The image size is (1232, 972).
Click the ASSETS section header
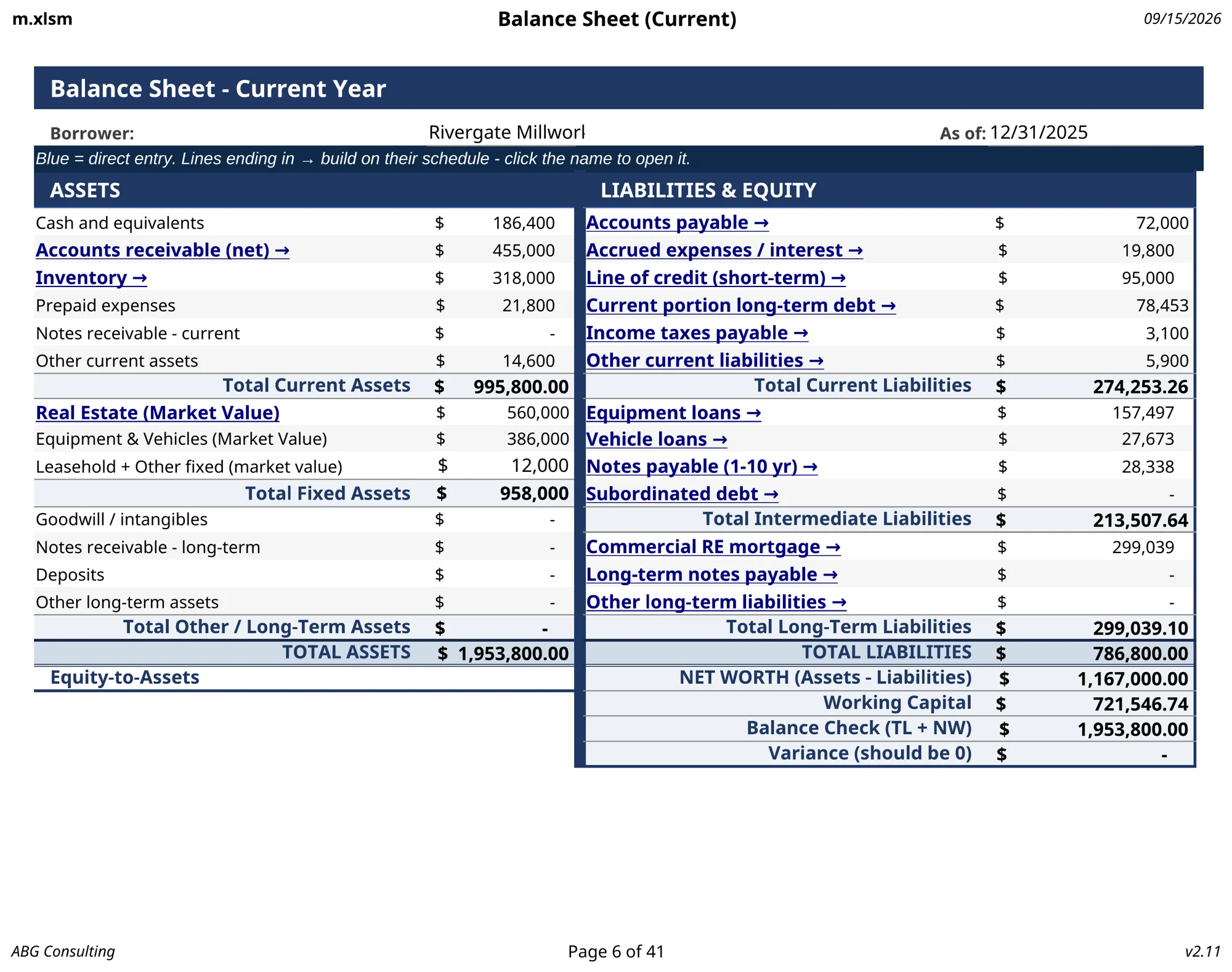coord(85,190)
